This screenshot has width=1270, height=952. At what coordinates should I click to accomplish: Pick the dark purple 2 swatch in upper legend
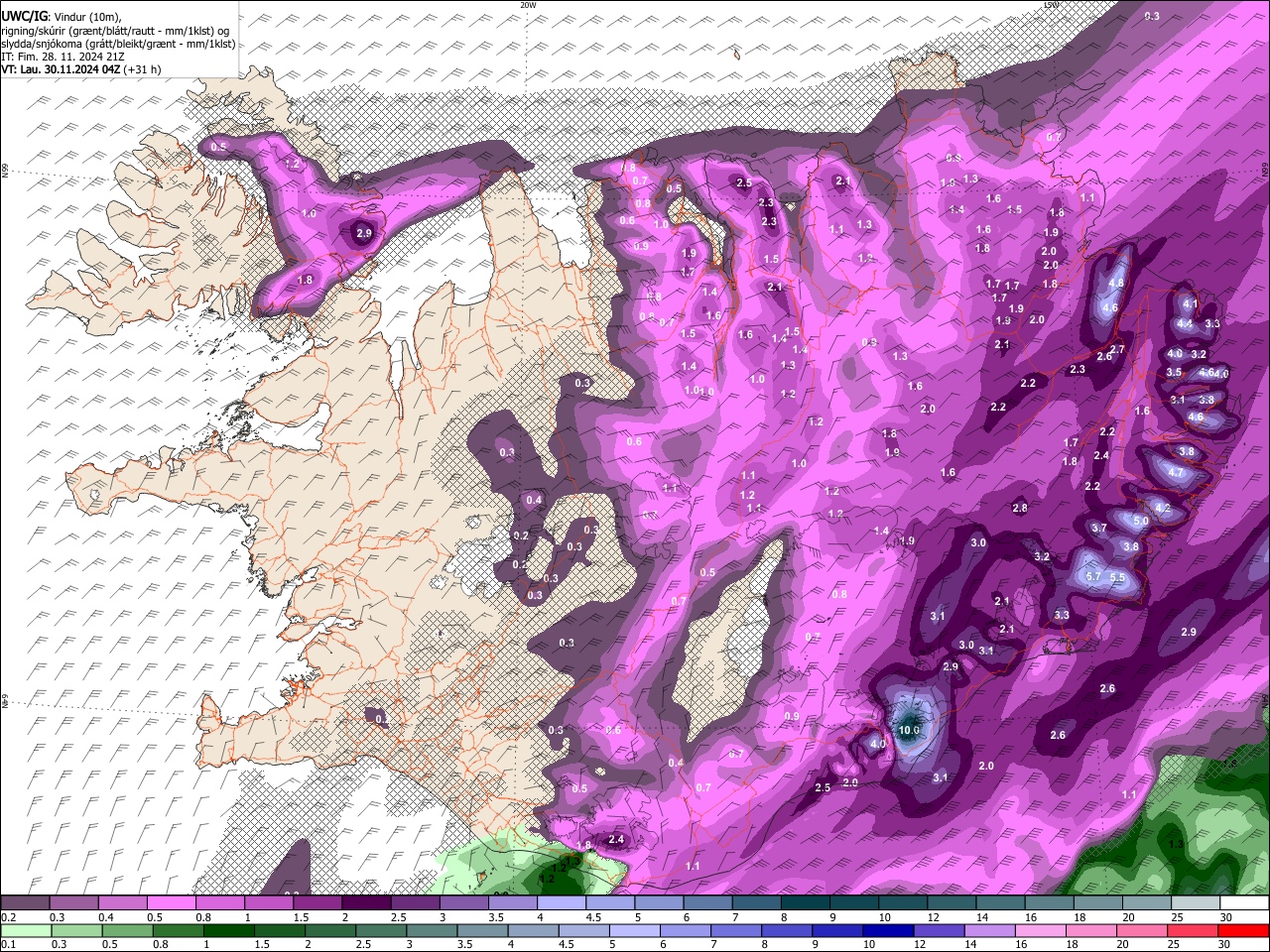pos(365,903)
